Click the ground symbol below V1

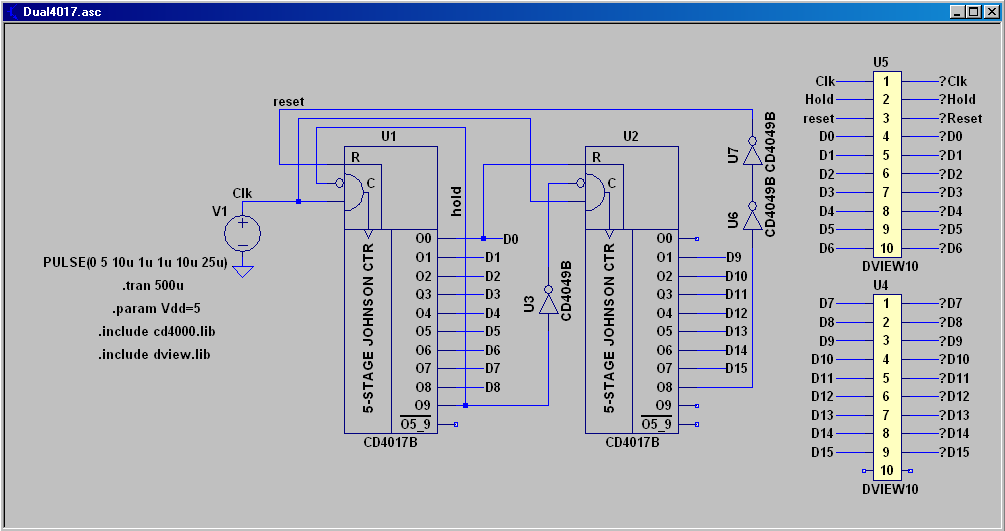(x=242, y=272)
